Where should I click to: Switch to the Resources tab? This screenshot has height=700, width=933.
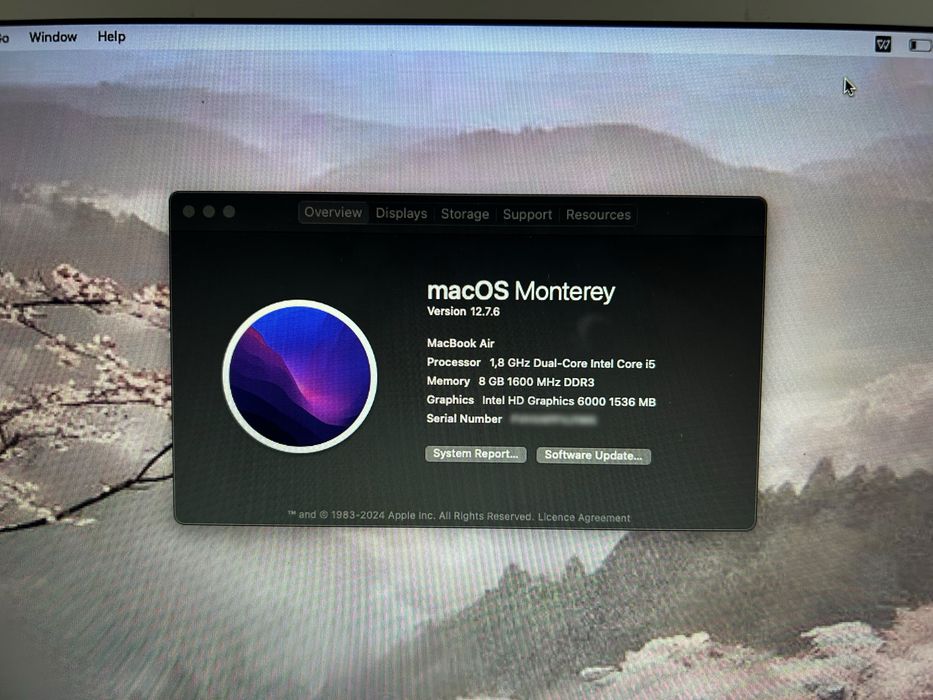click(x=598, y=215)
